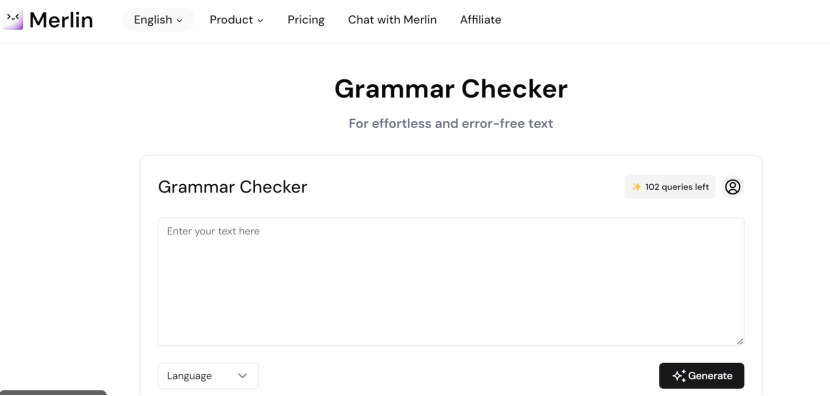
Task: Open Chat with Merlin
Action: pos(392,20)
